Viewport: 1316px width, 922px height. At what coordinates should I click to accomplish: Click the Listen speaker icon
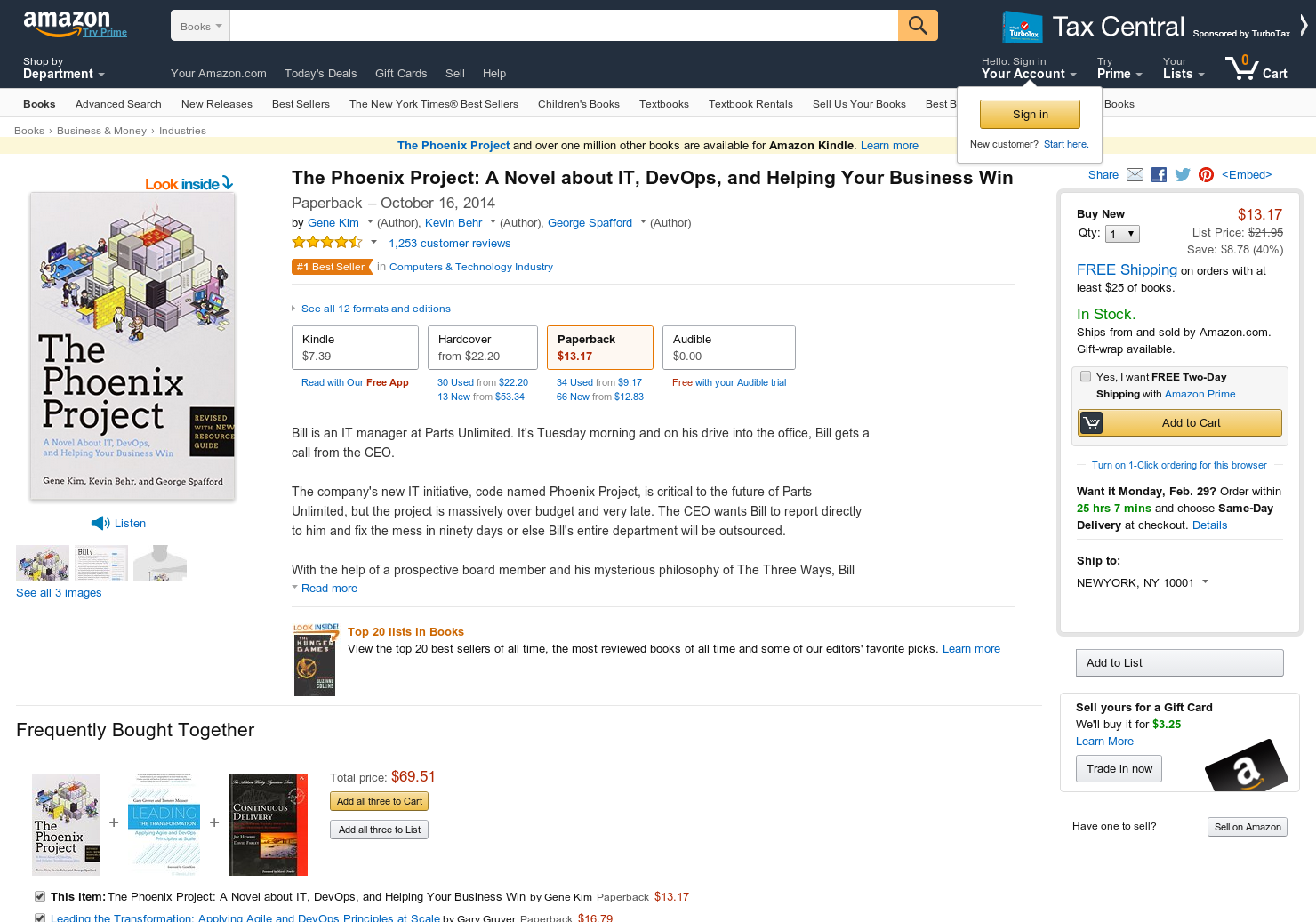tap(100, 523)
